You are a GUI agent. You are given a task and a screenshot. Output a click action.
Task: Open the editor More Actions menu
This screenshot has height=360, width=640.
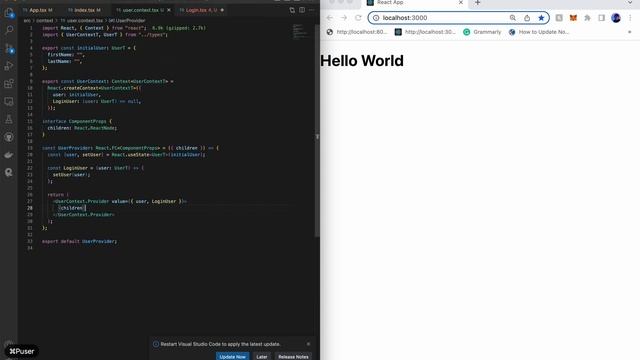pyautogui.click(x=312, y=10)
